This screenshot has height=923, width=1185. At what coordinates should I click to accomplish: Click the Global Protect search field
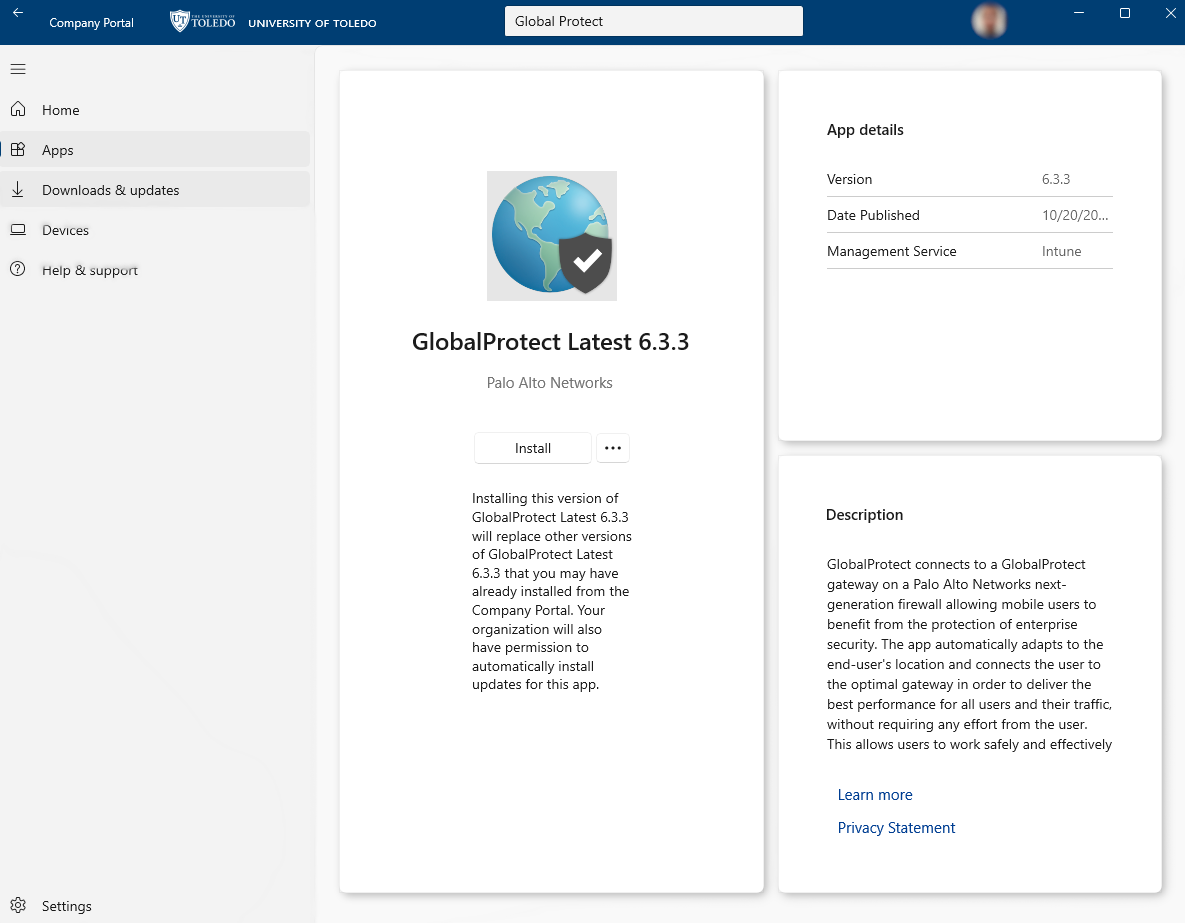point(653,20)
